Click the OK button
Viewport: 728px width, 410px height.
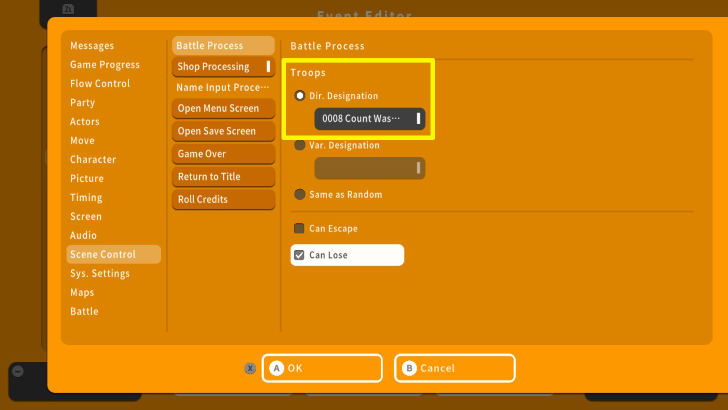pyautogui.click(x=321, y=368)
